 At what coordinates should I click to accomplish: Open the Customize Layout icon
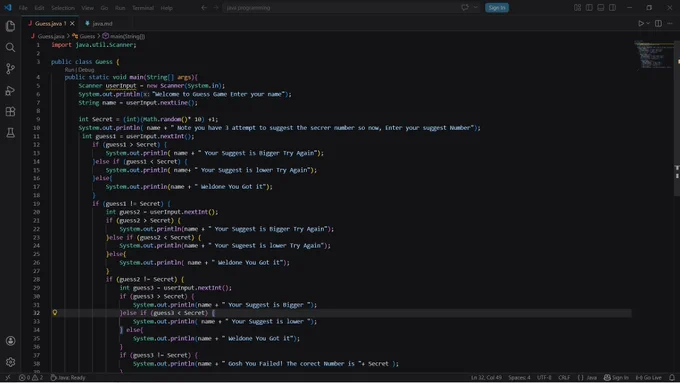click(577, 7)
